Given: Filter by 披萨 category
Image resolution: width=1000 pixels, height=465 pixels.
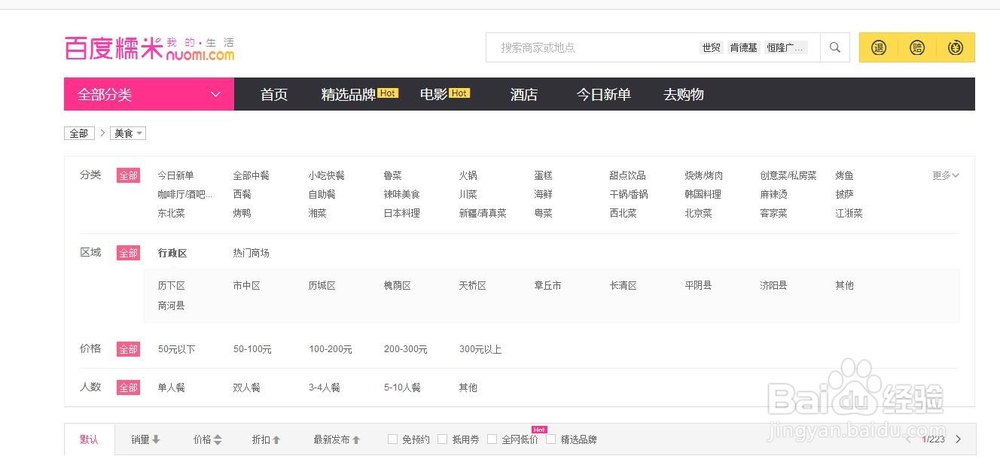Looking at the screenshot, I should (x=844, y=194).
